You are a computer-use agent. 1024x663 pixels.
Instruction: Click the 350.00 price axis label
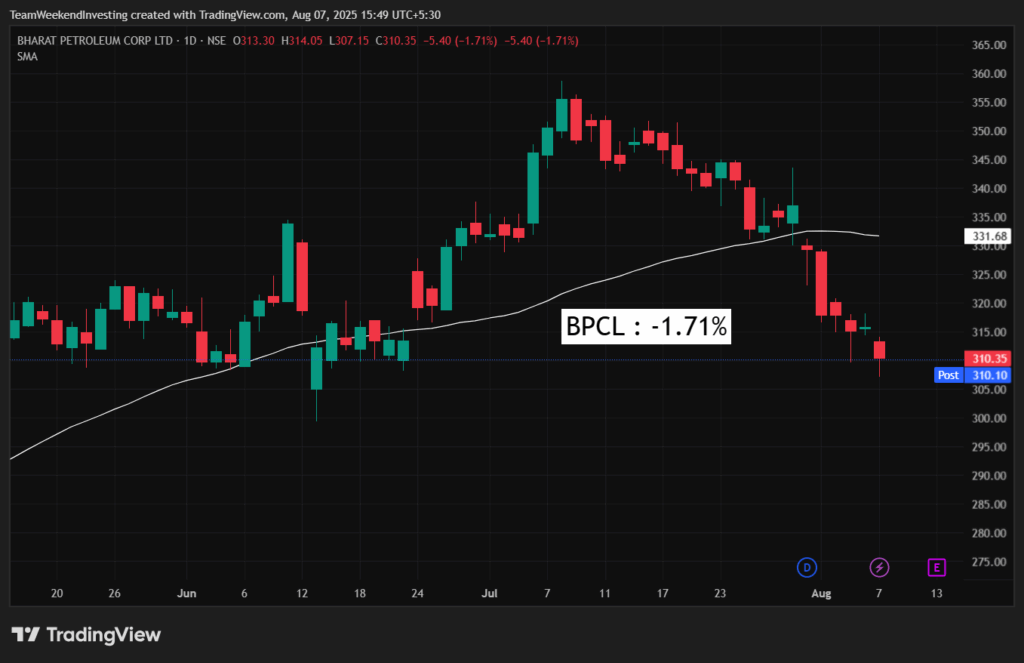click(989, 131)
